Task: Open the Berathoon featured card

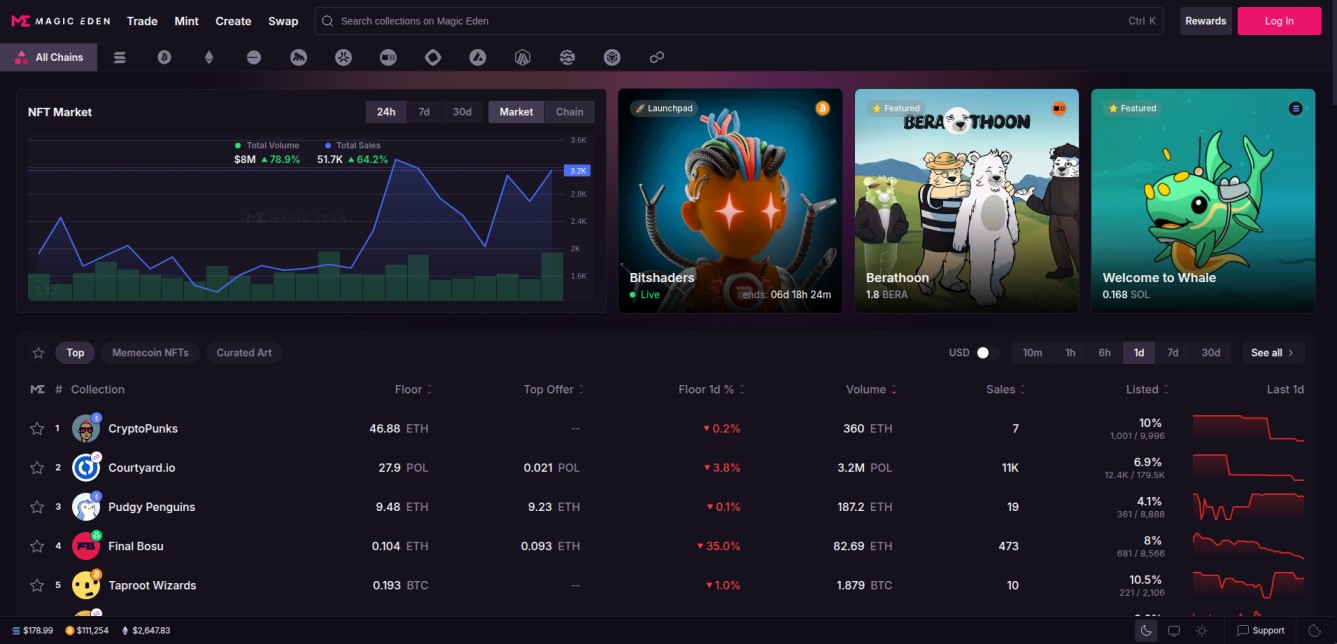Action: pos(967,201)
